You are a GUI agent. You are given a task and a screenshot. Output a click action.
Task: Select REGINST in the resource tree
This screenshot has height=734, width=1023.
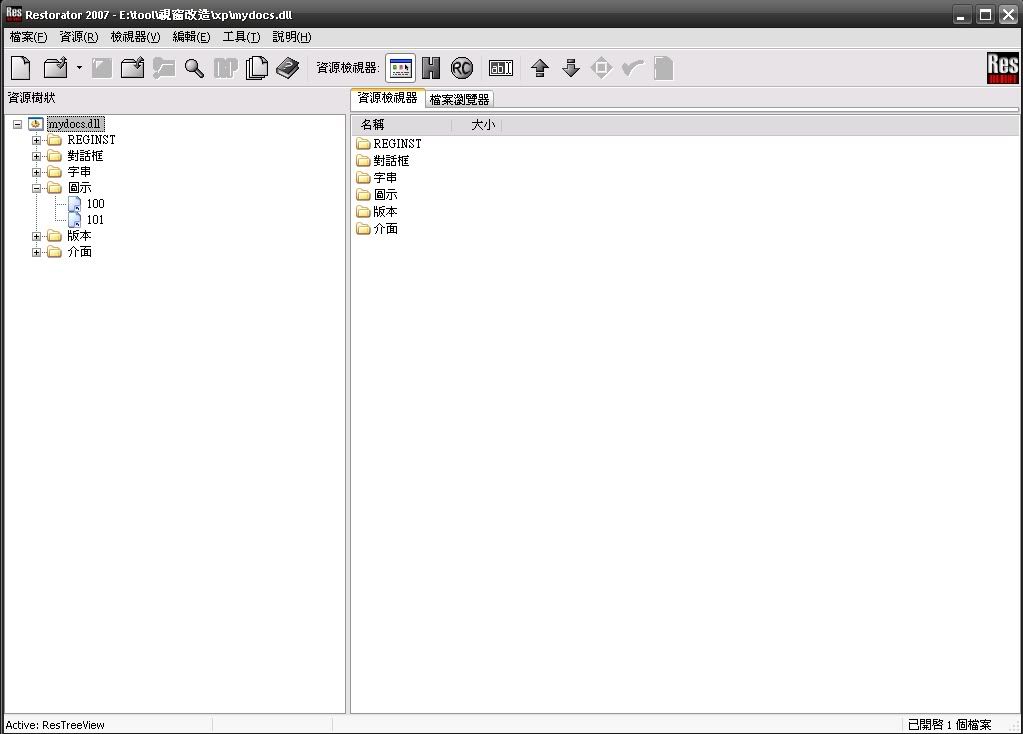point(91,140)
